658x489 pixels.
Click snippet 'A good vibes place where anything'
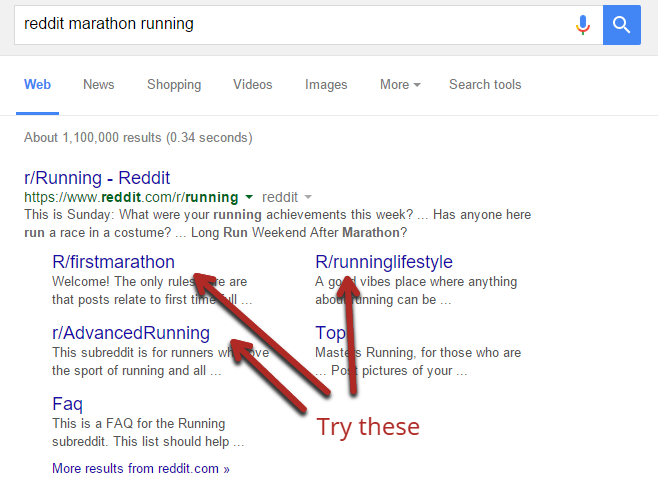coord(416,282)
